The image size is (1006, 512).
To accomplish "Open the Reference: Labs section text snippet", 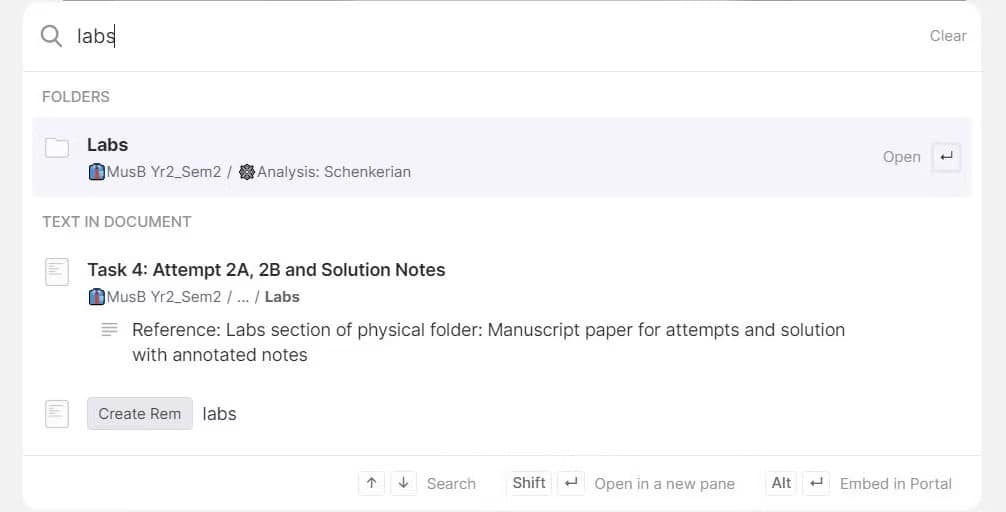I will [x=488, y=342].
